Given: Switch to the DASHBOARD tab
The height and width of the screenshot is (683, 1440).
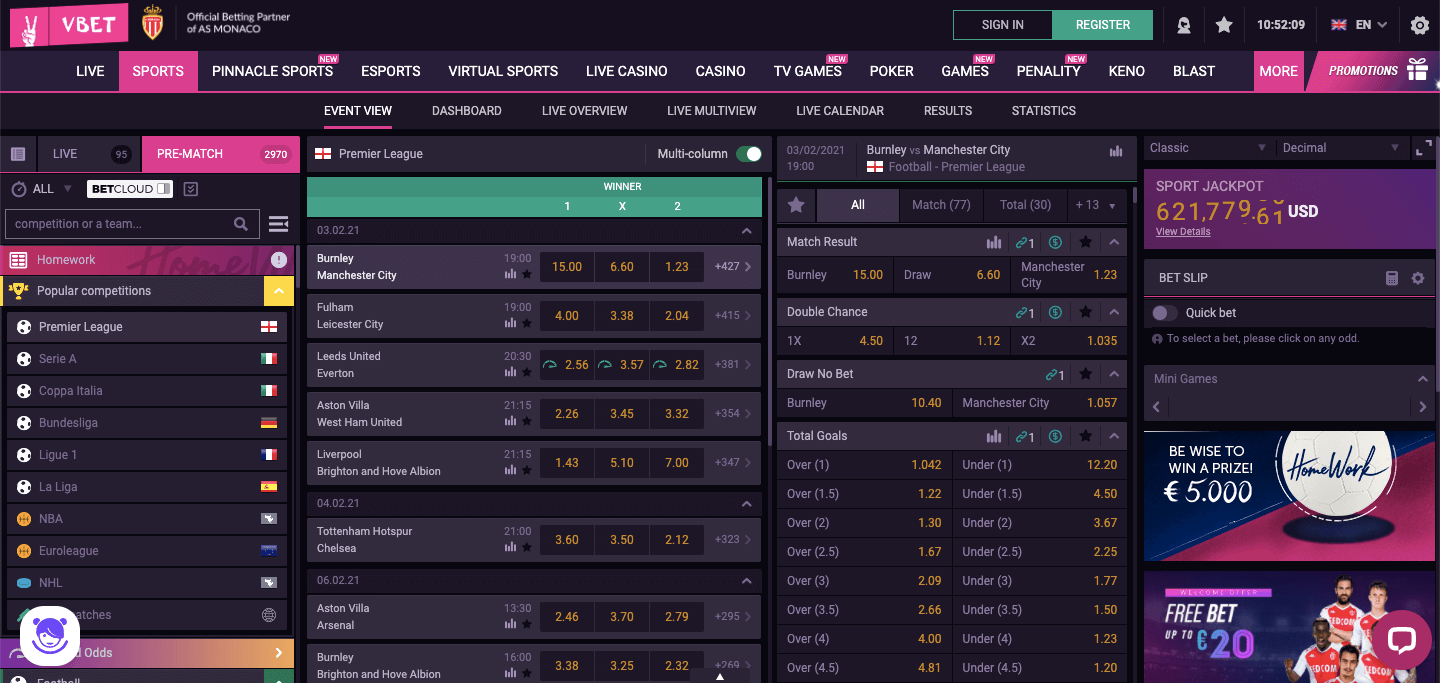Looking at the screenshot, I should tap(467, 111).
